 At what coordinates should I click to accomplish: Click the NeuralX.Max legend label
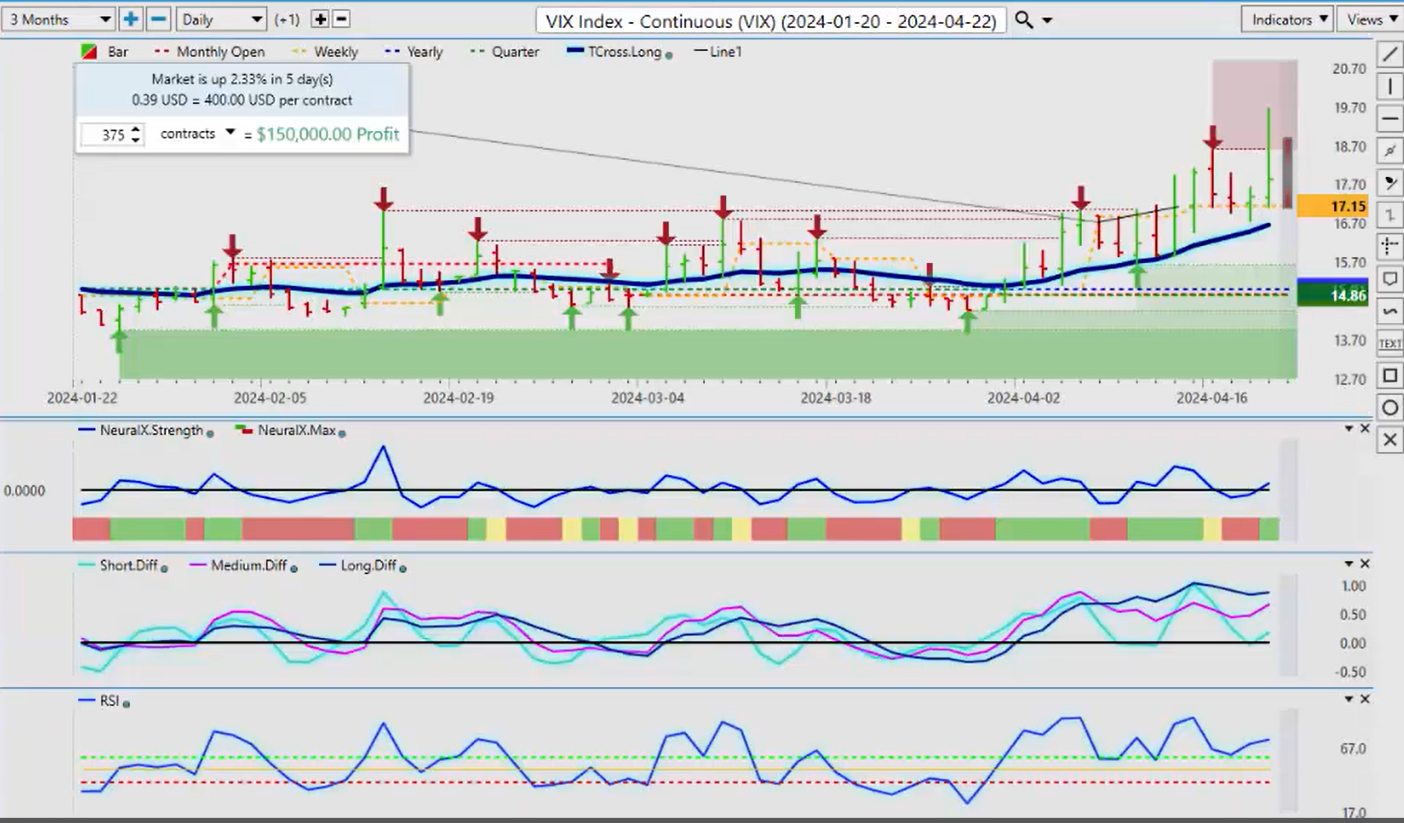point(296,431)
